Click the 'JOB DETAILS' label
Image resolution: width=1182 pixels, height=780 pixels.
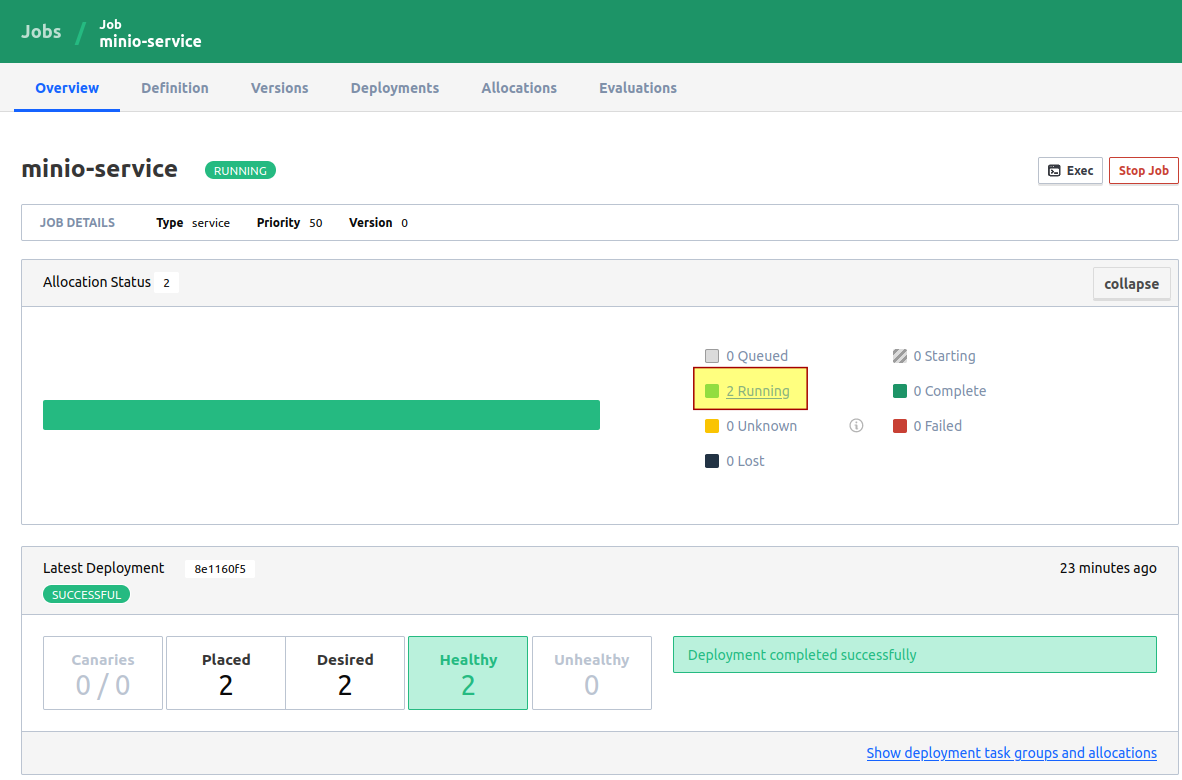point(78,223)
